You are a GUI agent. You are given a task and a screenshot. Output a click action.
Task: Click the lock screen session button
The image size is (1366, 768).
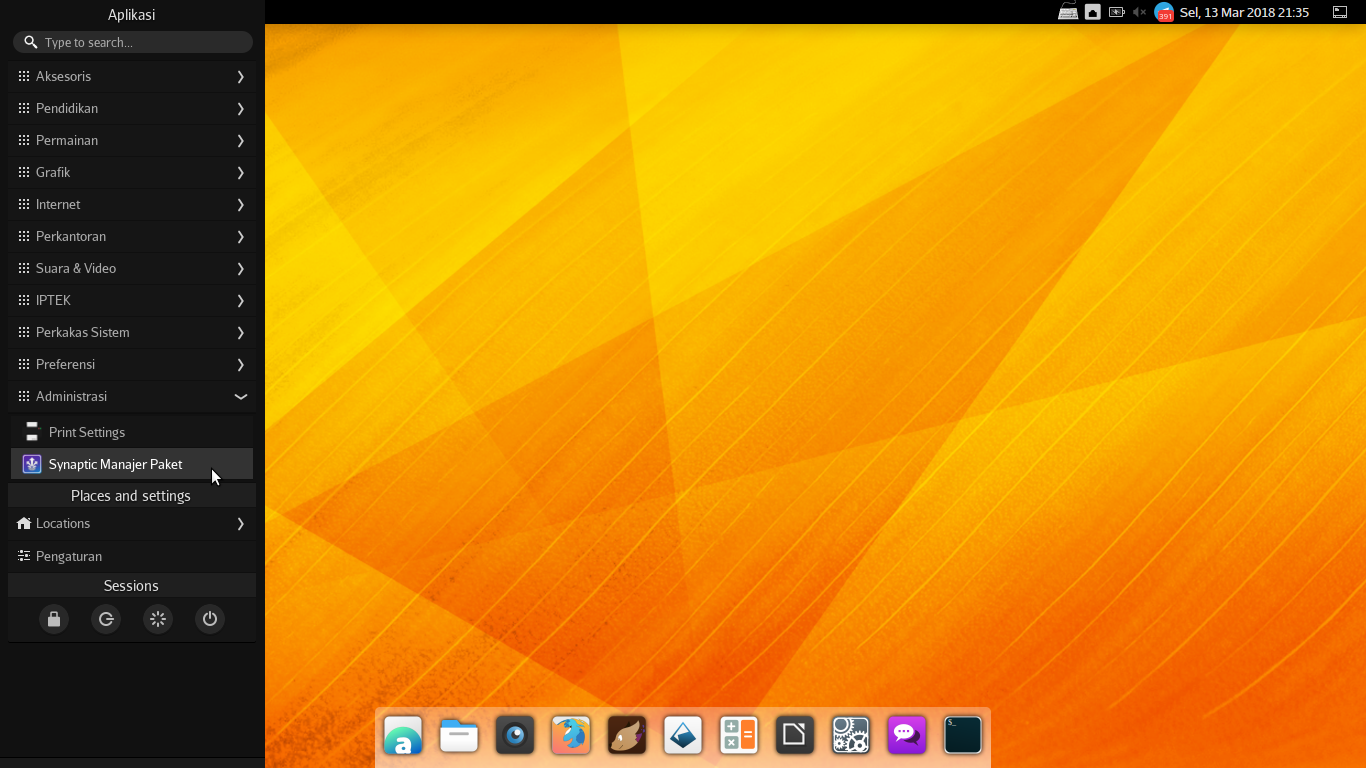click(54, 619)
